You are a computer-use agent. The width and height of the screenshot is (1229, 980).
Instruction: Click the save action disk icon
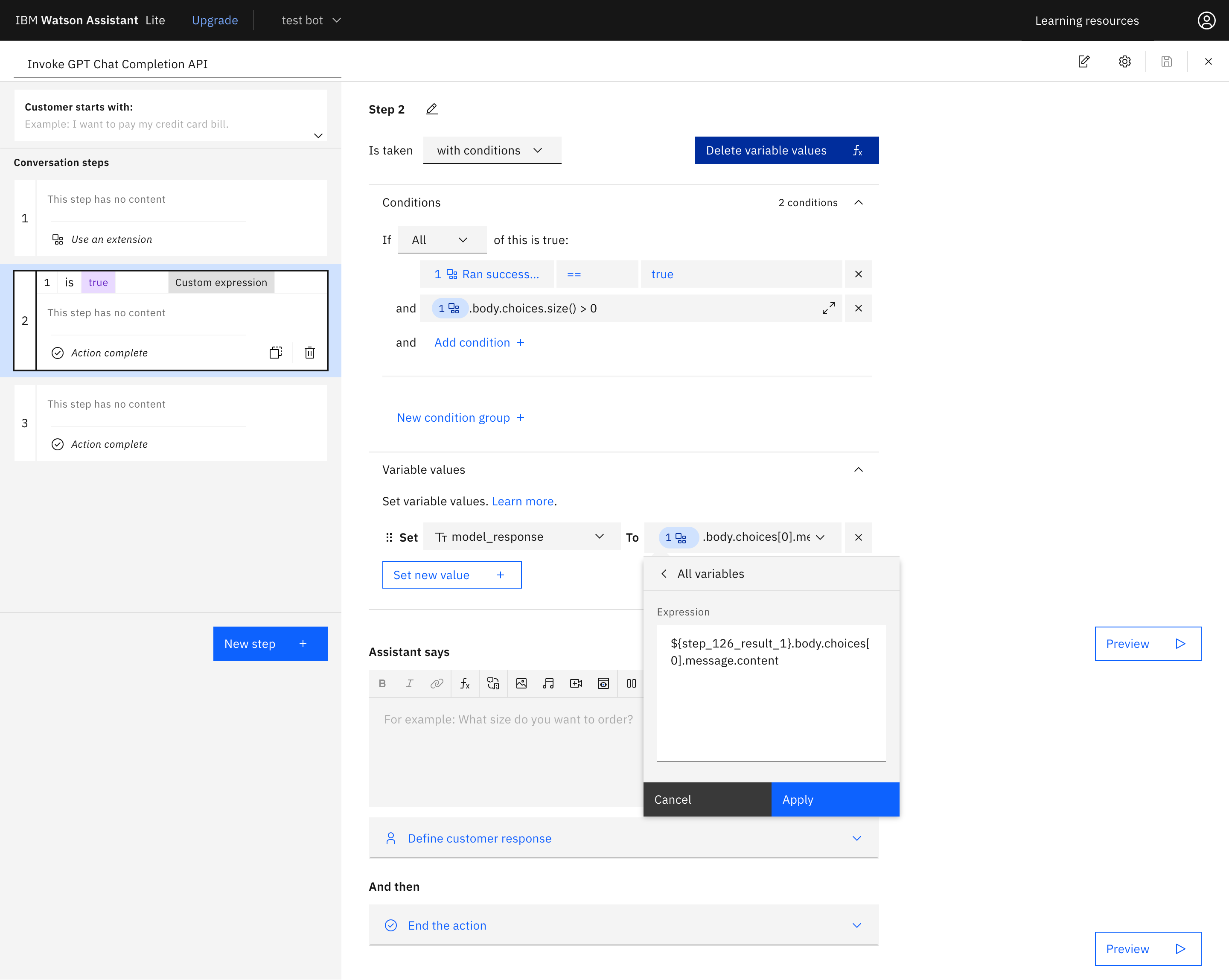coord(1166,61)
